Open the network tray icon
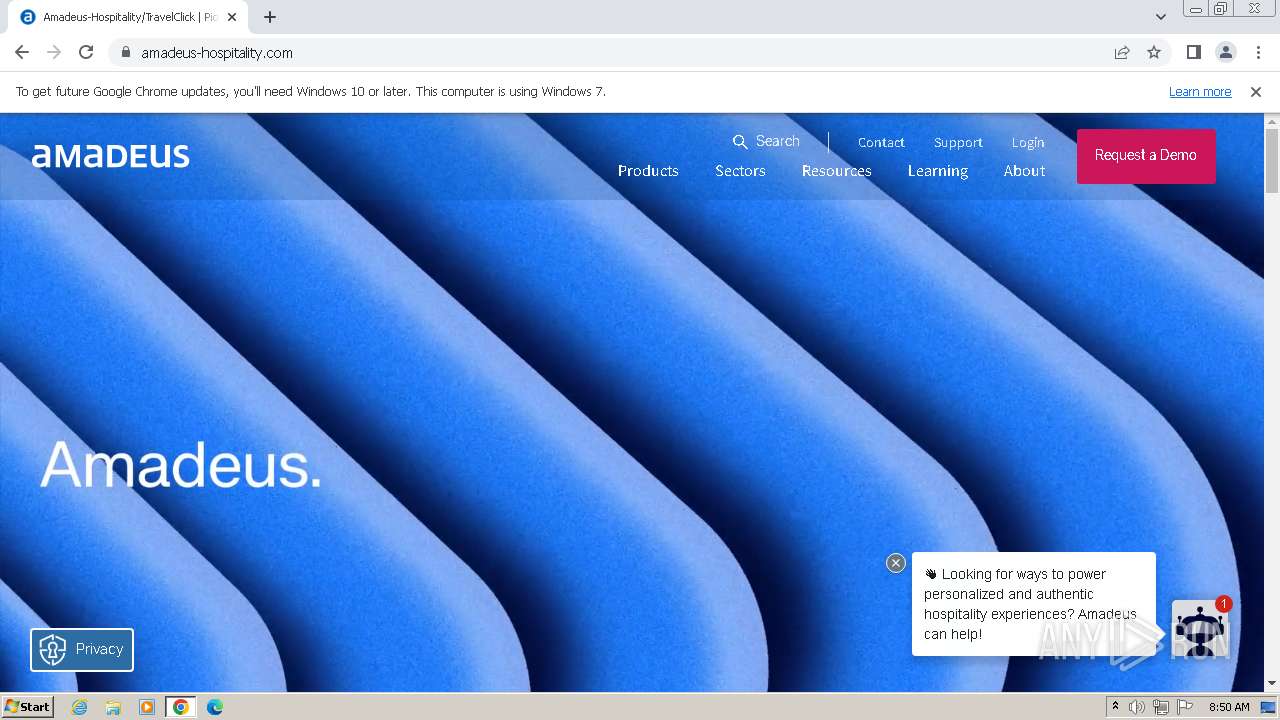This screenshot has width=1280, height=720. pos(1161,707)
